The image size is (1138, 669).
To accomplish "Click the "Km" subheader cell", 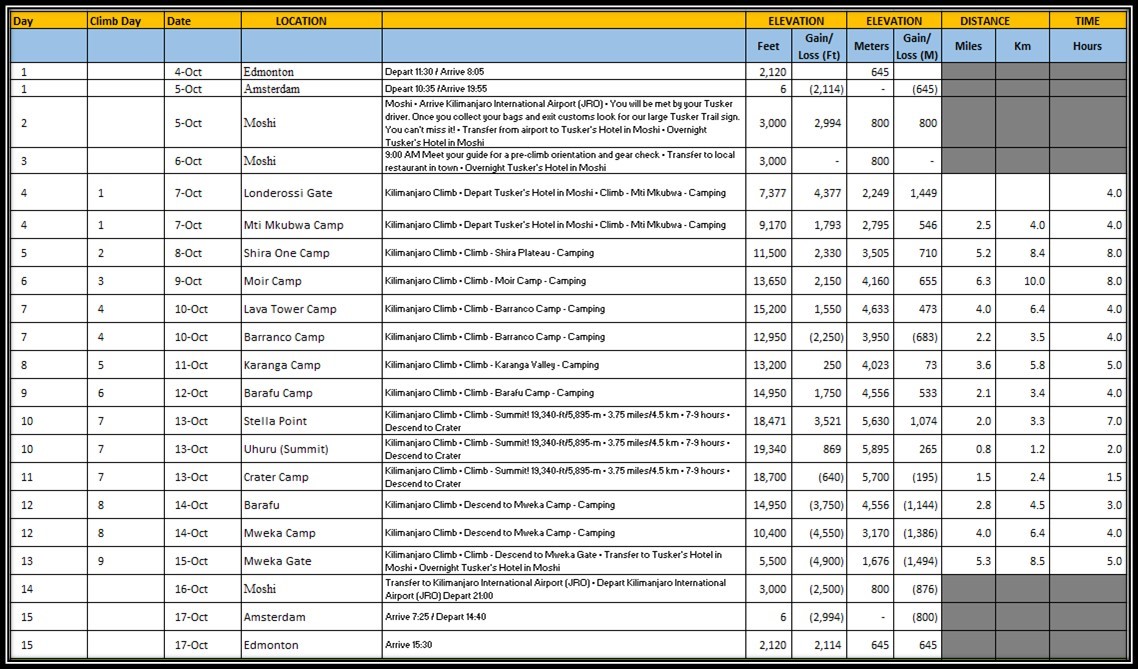I will [1022, 46].
